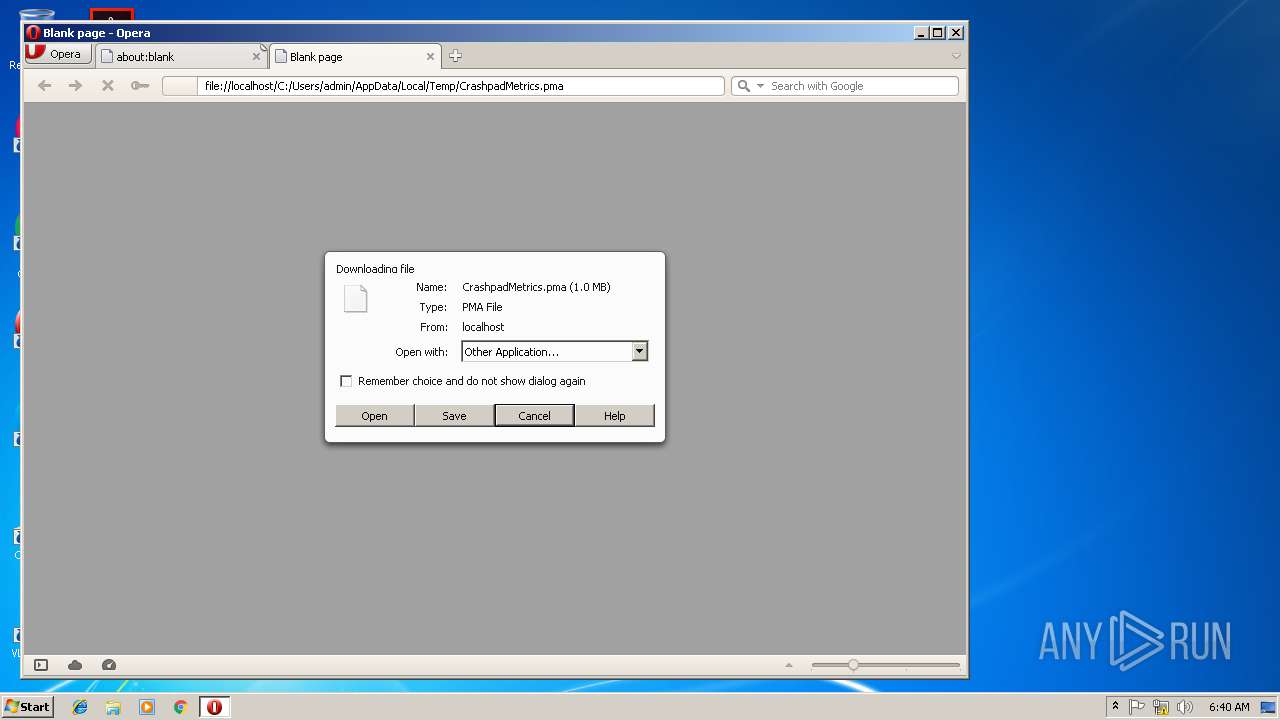The height and width of the screenshot is (720, 1280).
Task: Click the Opera Turbo speed icon
Action: [109, 665]
